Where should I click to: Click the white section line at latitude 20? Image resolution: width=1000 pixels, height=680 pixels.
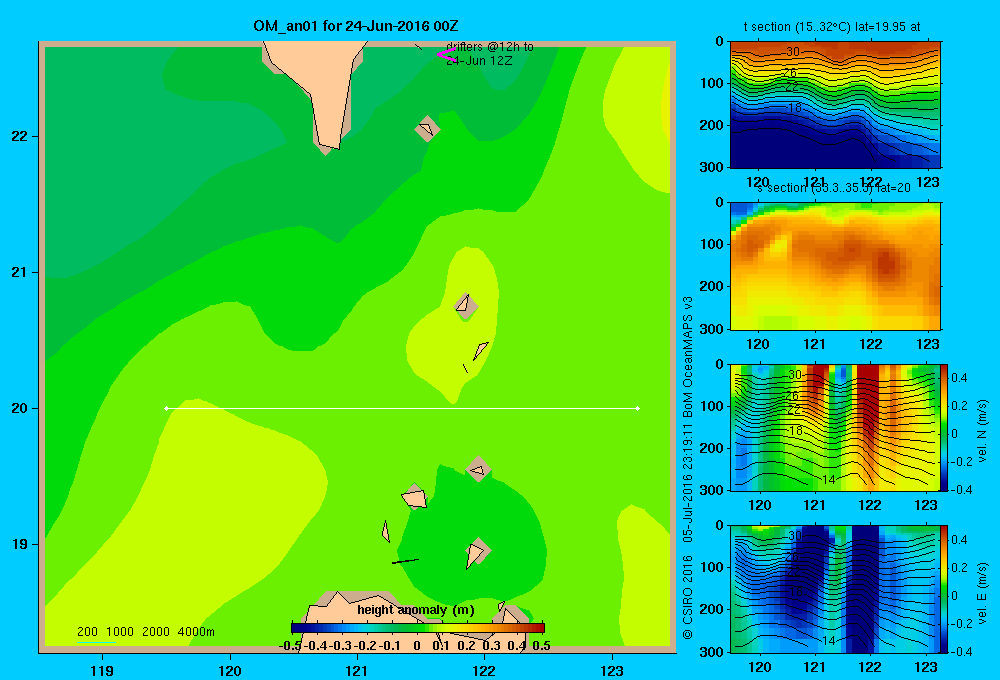pos(402,408)
